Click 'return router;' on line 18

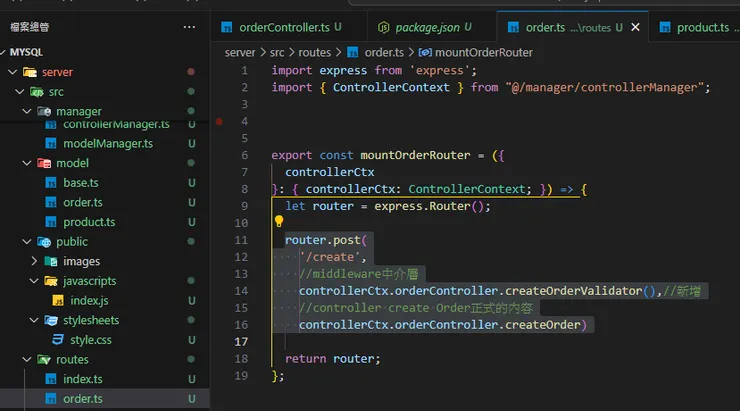(x=333, y=359)
